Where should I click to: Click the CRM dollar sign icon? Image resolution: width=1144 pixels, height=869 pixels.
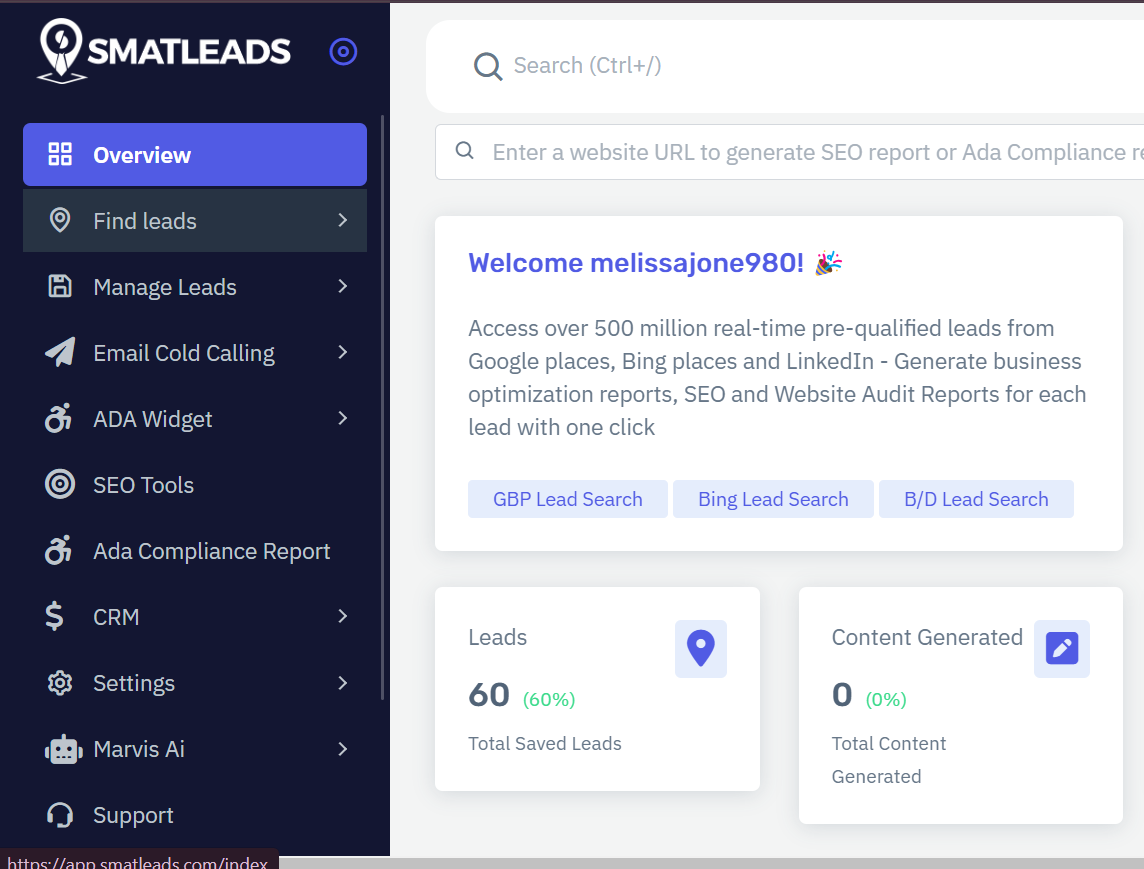pyautogui.click(x=56, y=617)
